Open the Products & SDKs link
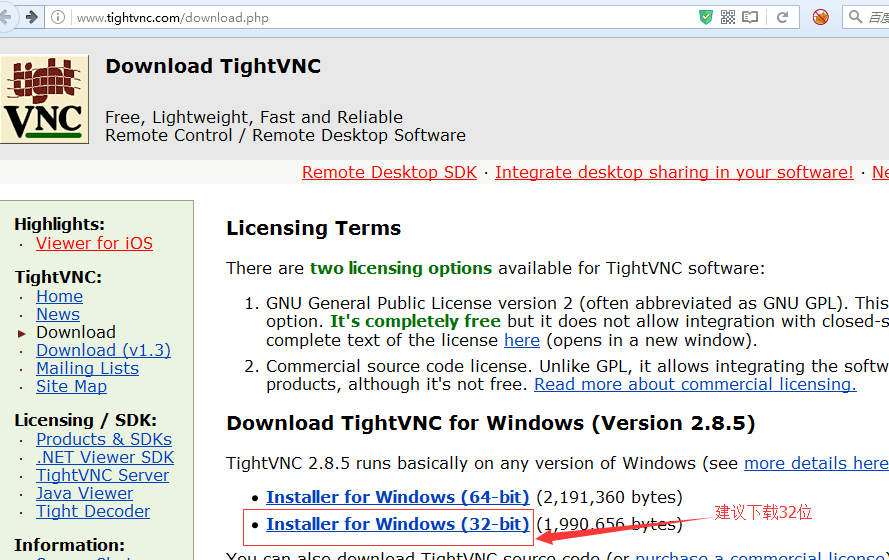 click(104, 439)
